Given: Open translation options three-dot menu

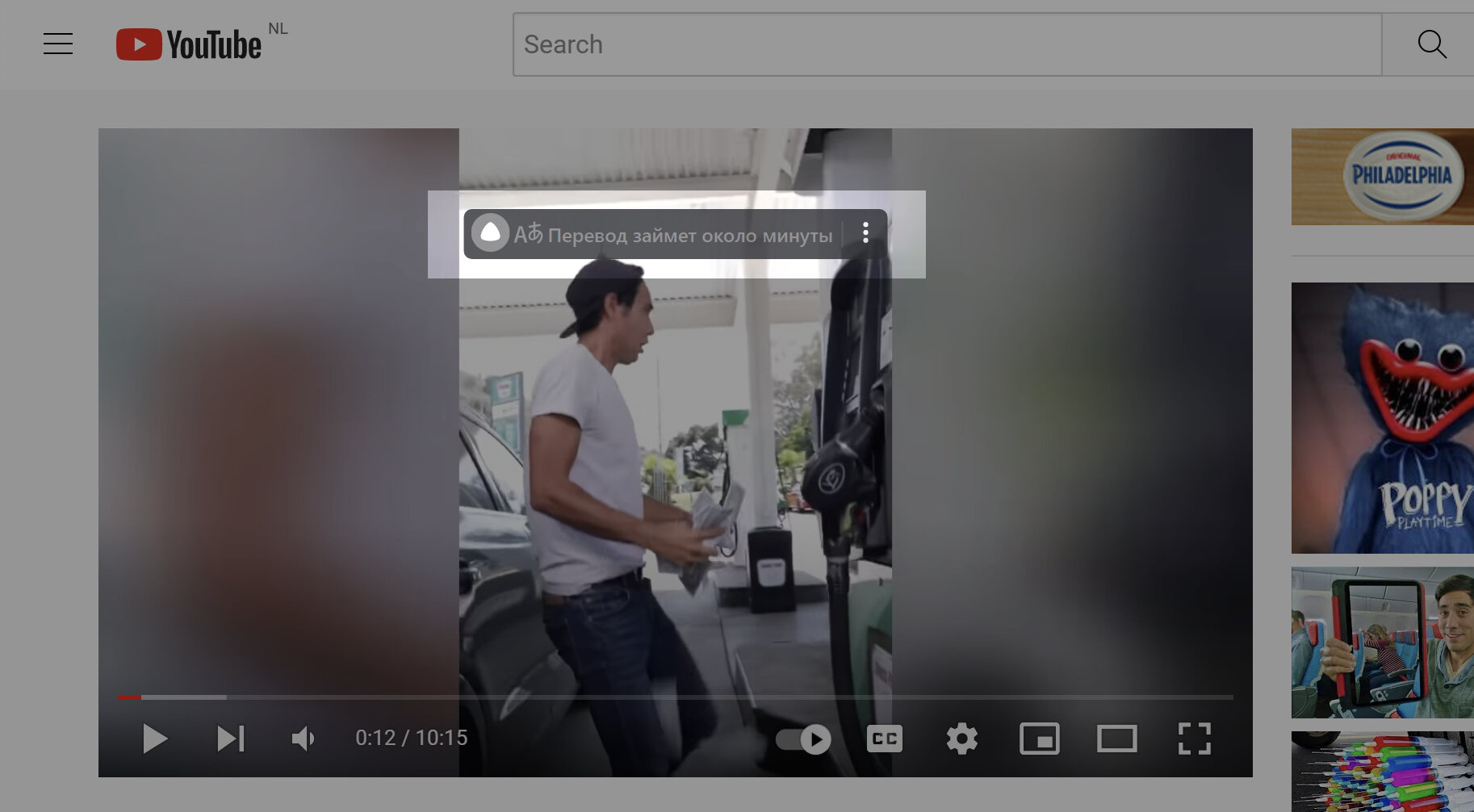Looking at the screenshot, I should (x=865, y=232).
